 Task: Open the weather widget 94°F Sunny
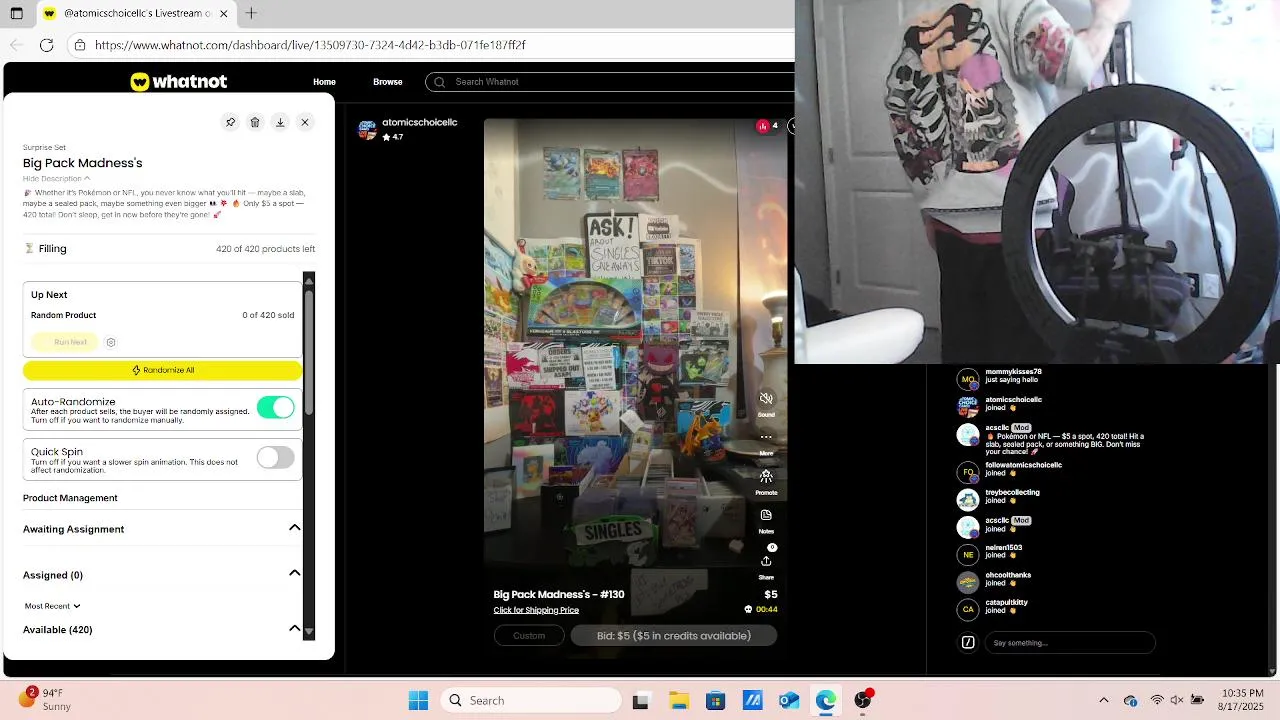45,700
